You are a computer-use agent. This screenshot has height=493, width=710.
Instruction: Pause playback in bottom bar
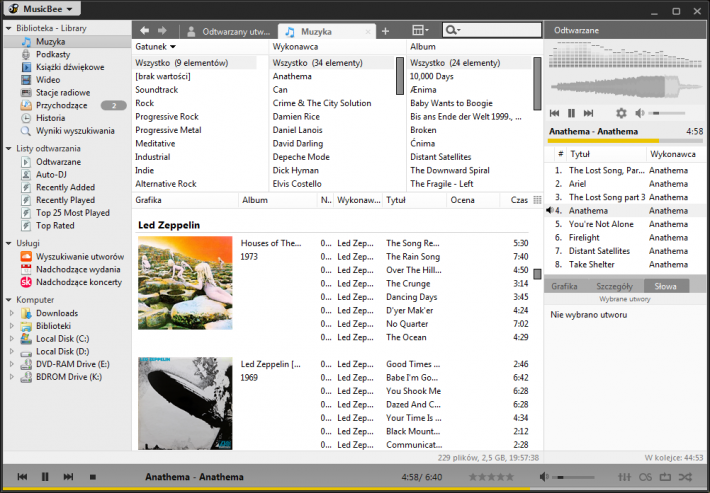click(45, 477)
